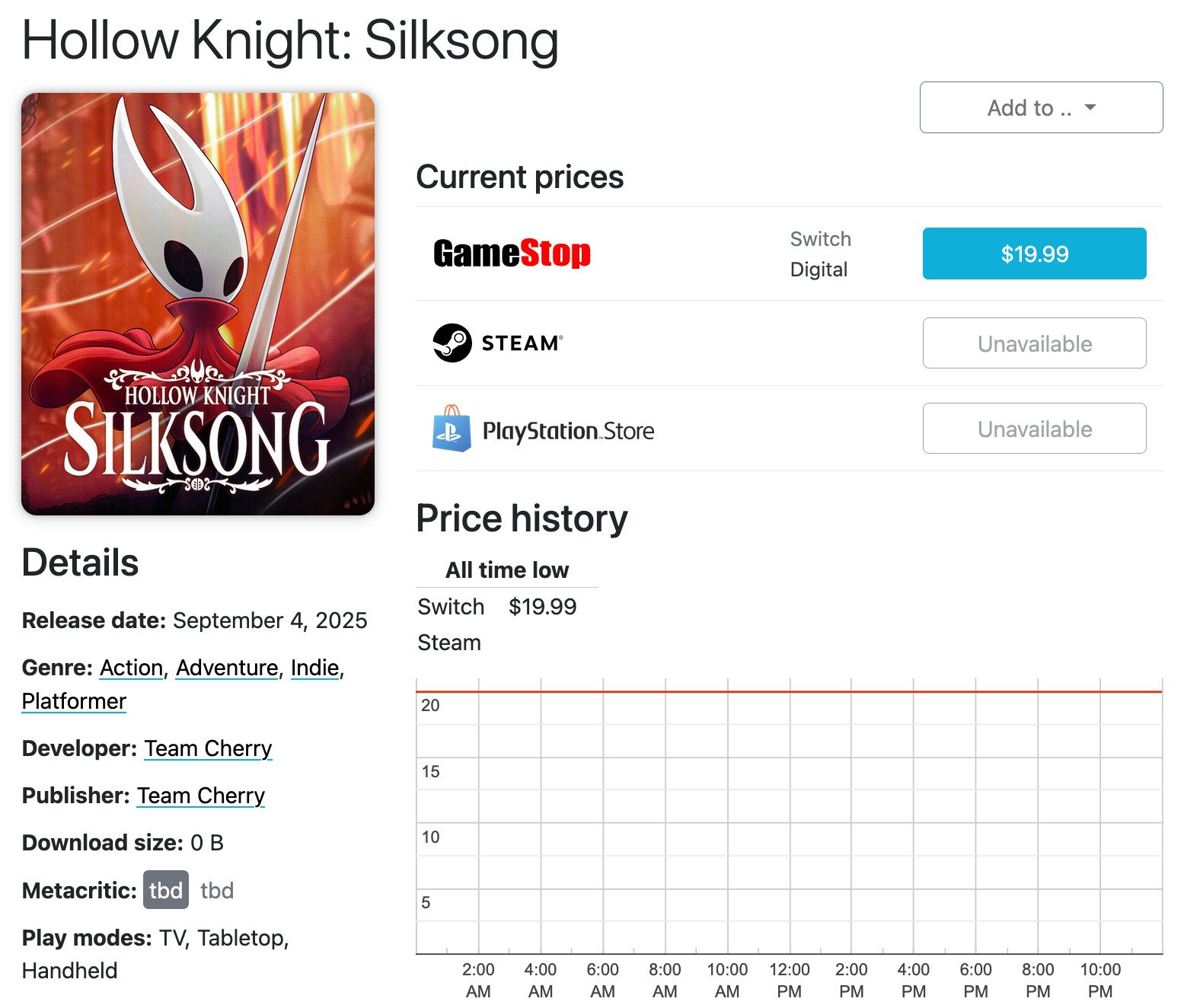1200x1008 pixels.
Task: Click the red price line on chart
Action: 789,692
